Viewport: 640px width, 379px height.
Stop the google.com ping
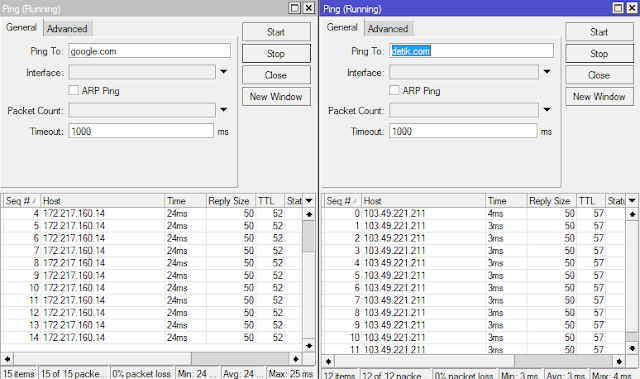click(x=276, y=53)
